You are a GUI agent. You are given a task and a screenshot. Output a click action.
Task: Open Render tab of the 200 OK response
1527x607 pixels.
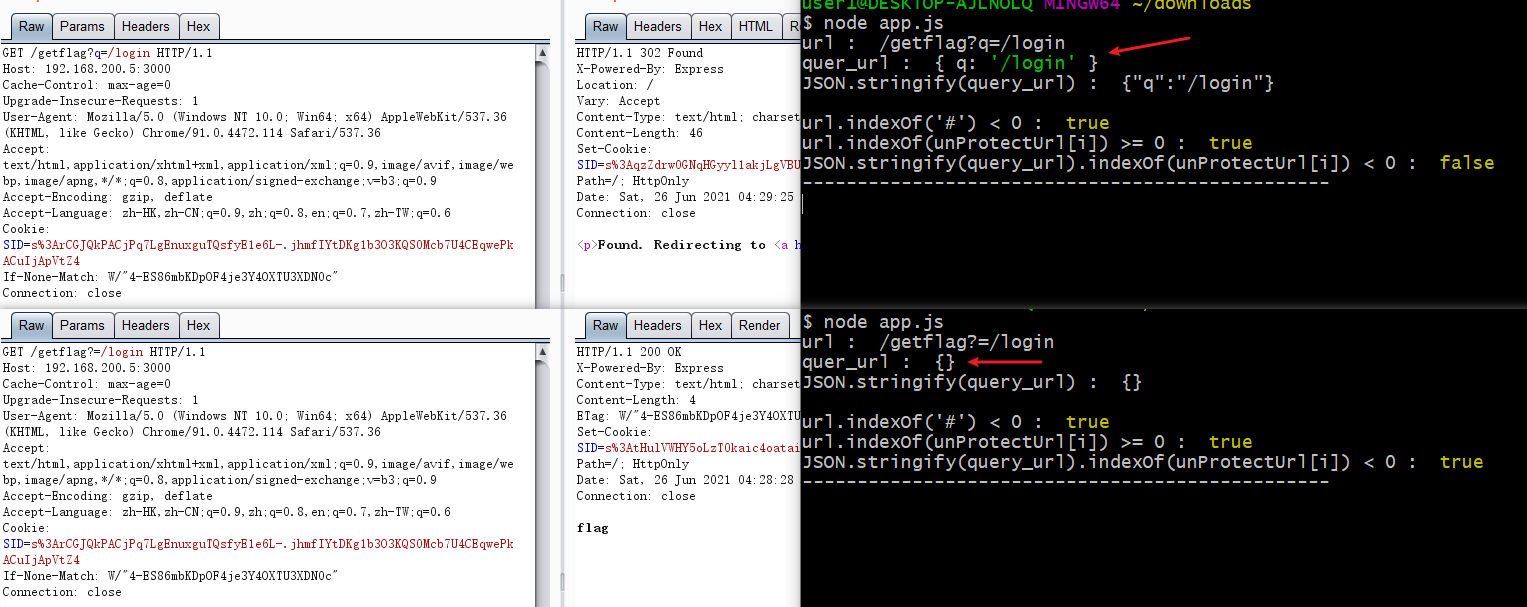point(759,326)
